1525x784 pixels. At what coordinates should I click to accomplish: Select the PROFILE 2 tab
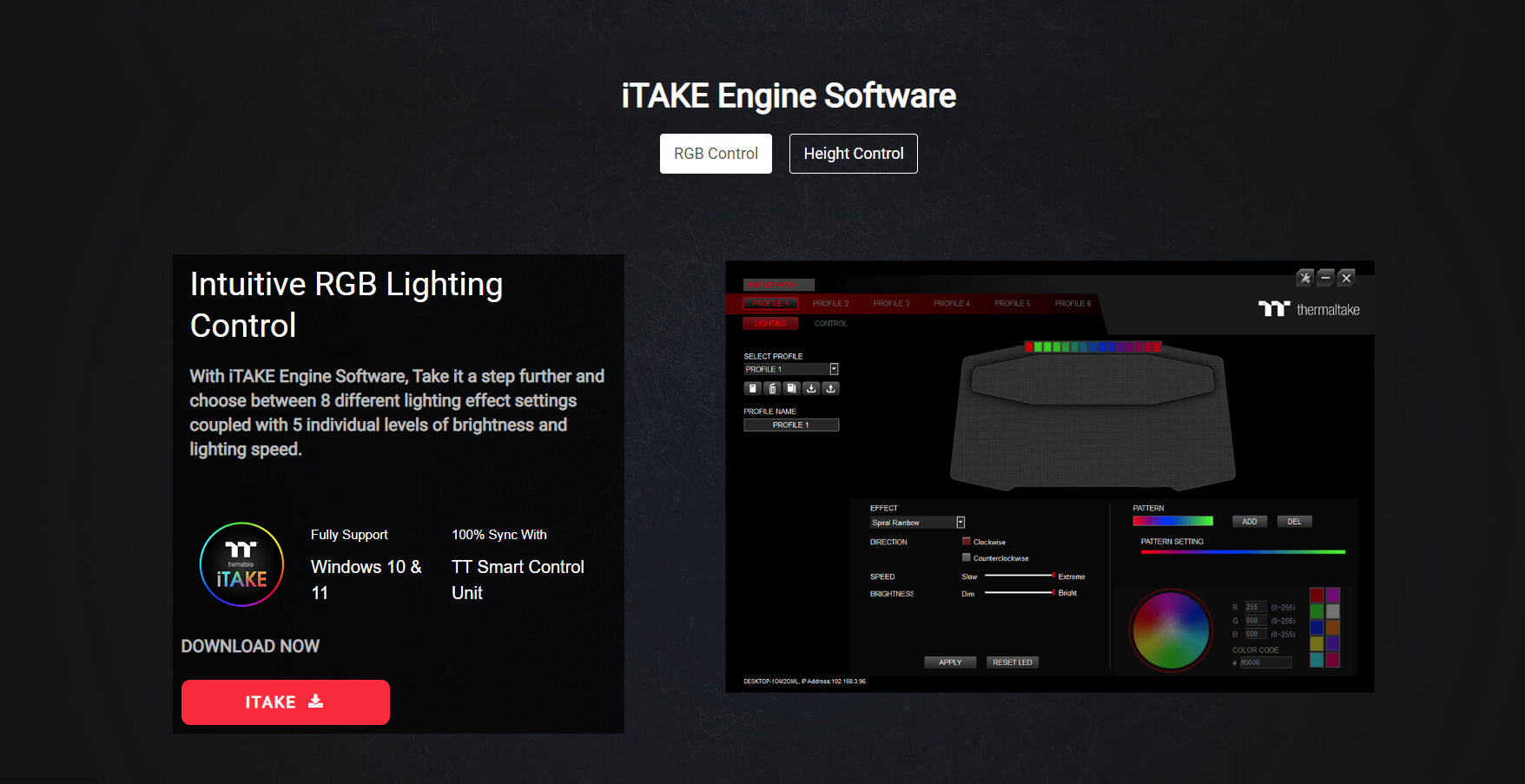(x=831, y=303)
